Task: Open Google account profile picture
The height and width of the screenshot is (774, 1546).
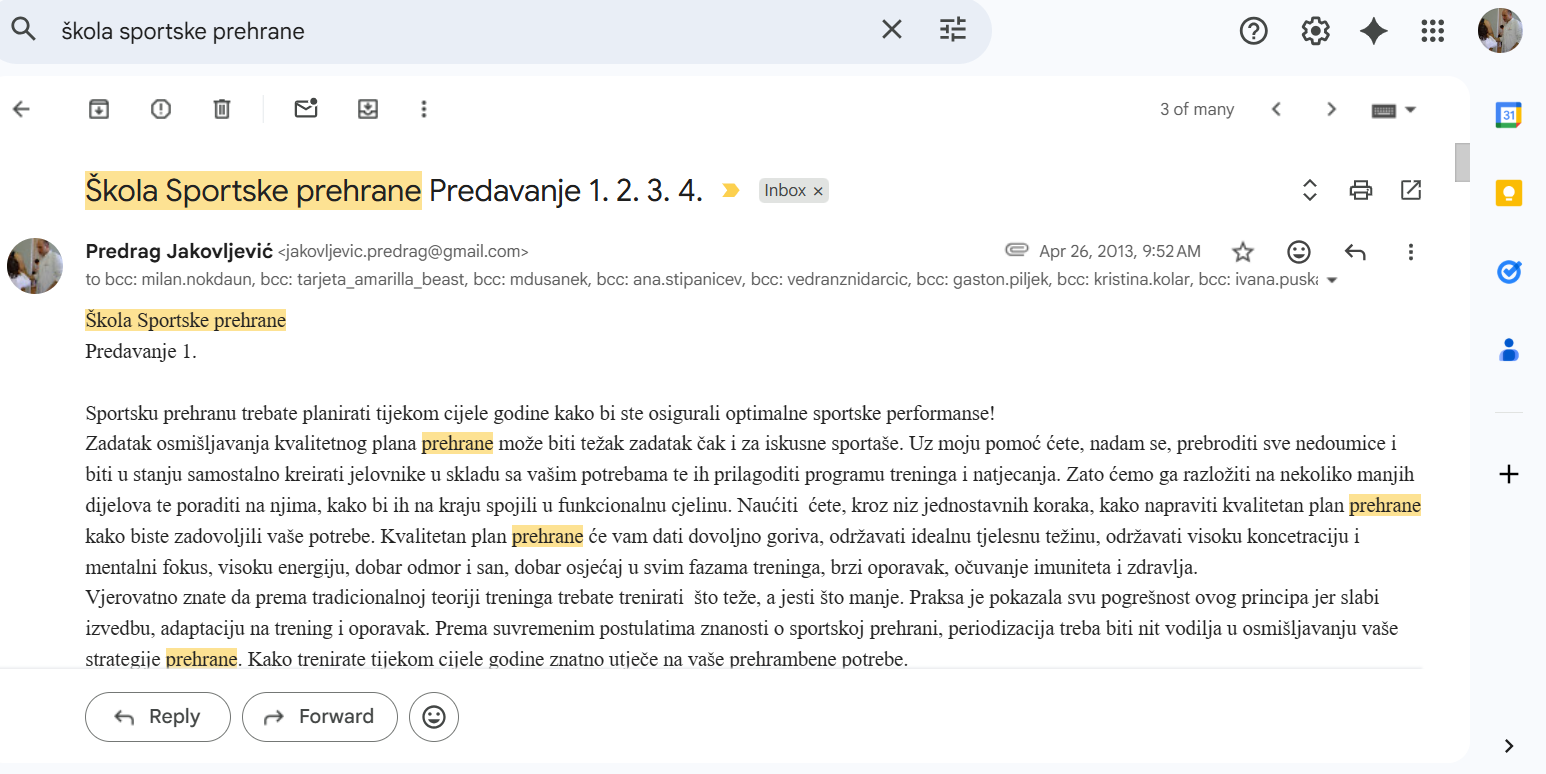Action: coord(1500,31)
